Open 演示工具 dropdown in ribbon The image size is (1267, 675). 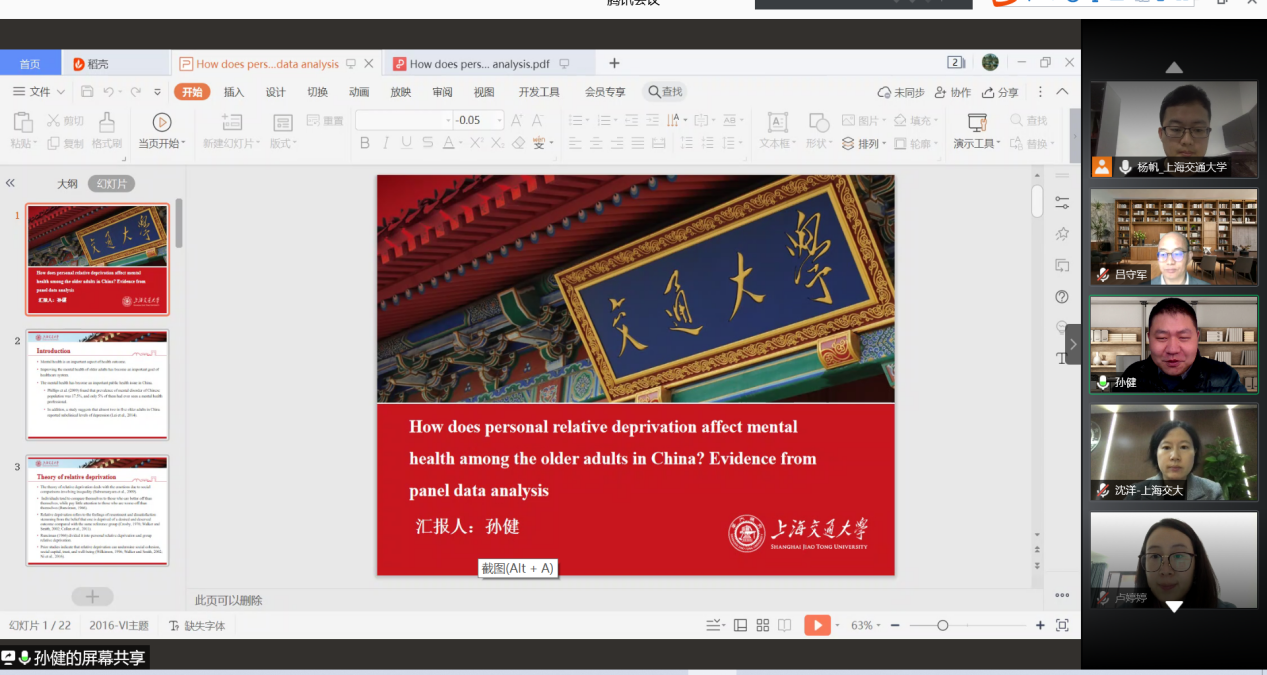click(x=977, y=144)
